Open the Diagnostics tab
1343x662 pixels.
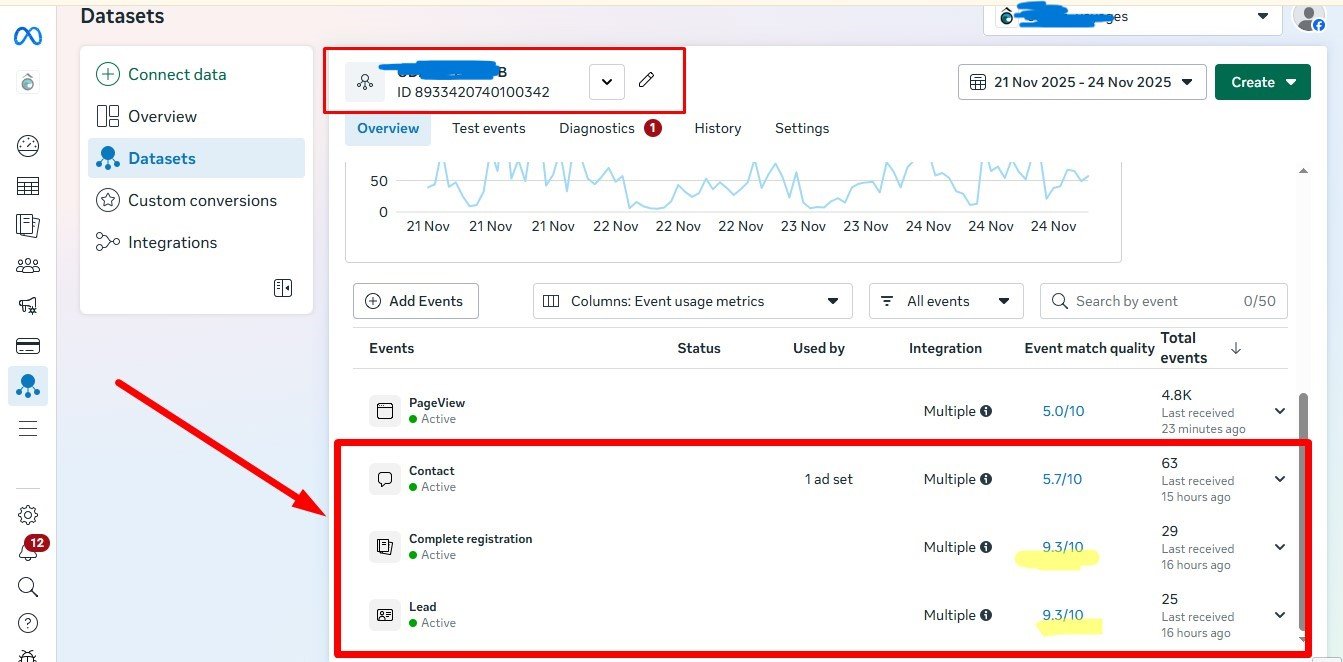tap(610, 128)
